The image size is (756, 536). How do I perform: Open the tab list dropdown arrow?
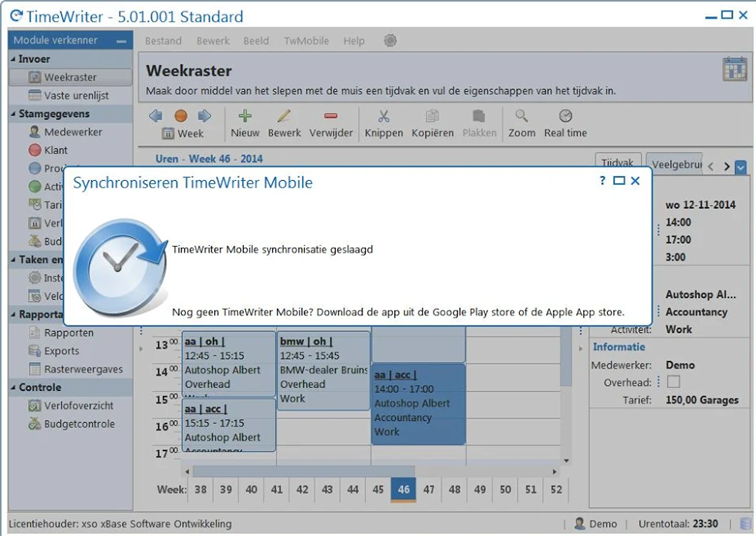[x=741, y=167]
